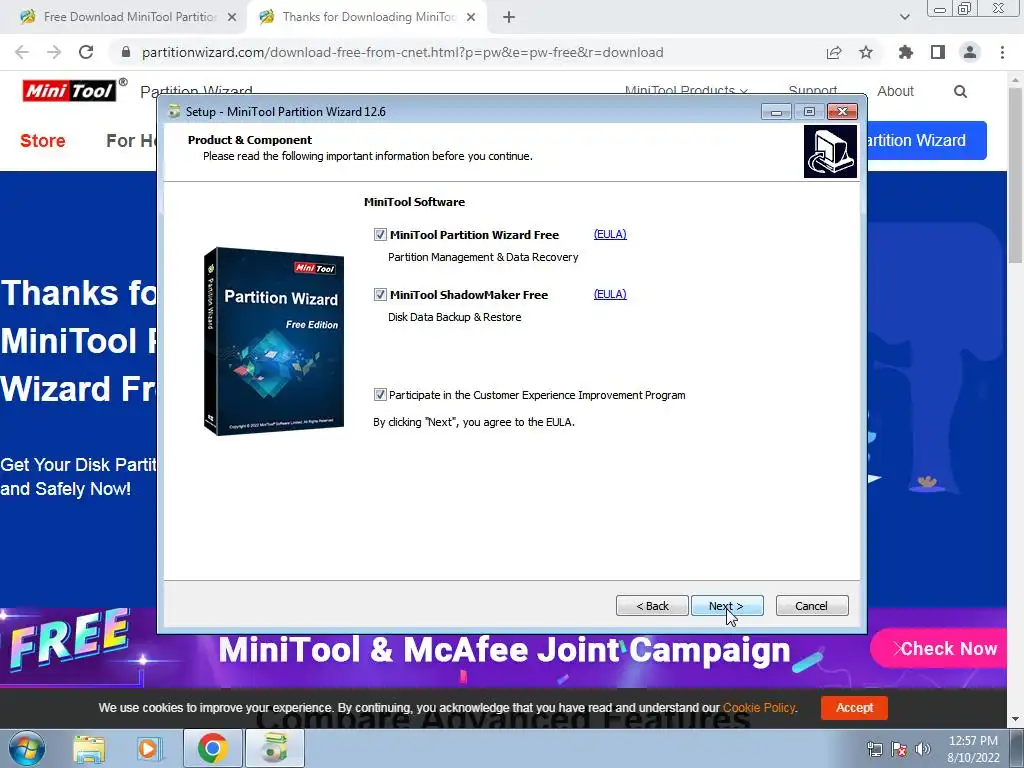This screenshot has height=768, width=1024.
Task: Cancel the MiniTool setup
Action: (x=812, y=605)
